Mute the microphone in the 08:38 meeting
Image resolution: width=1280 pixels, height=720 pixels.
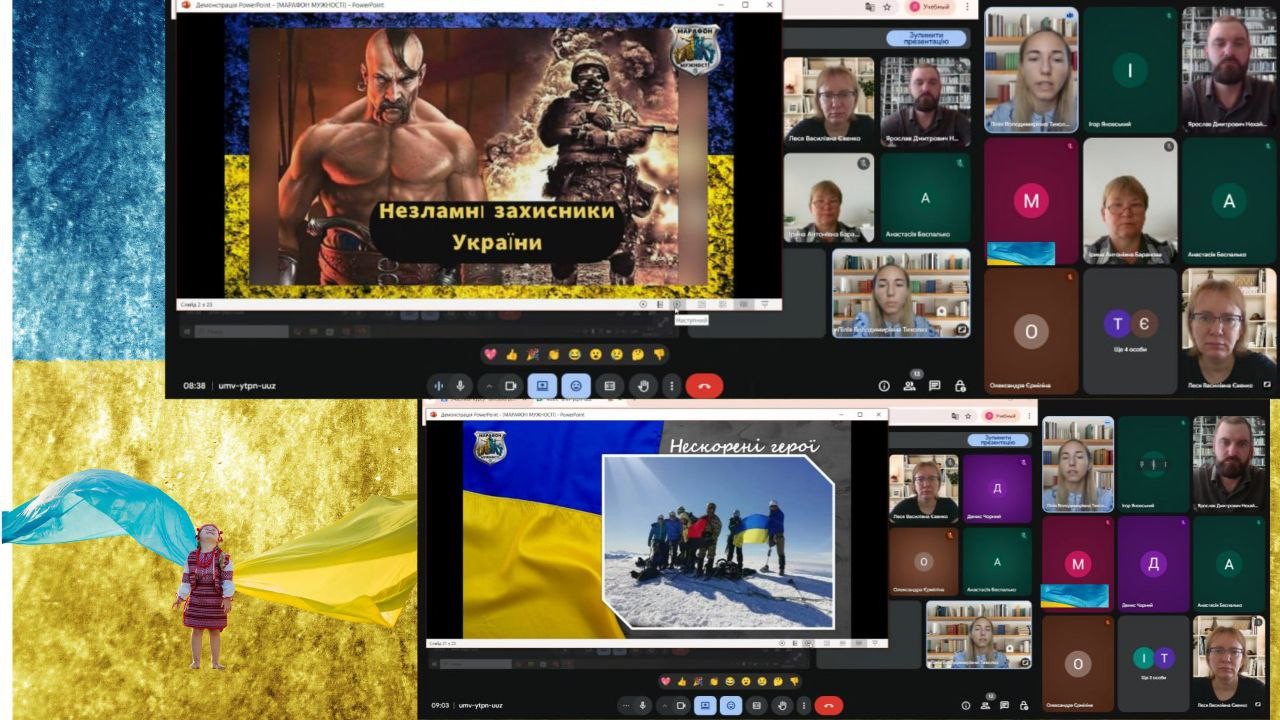coord(460,386)
